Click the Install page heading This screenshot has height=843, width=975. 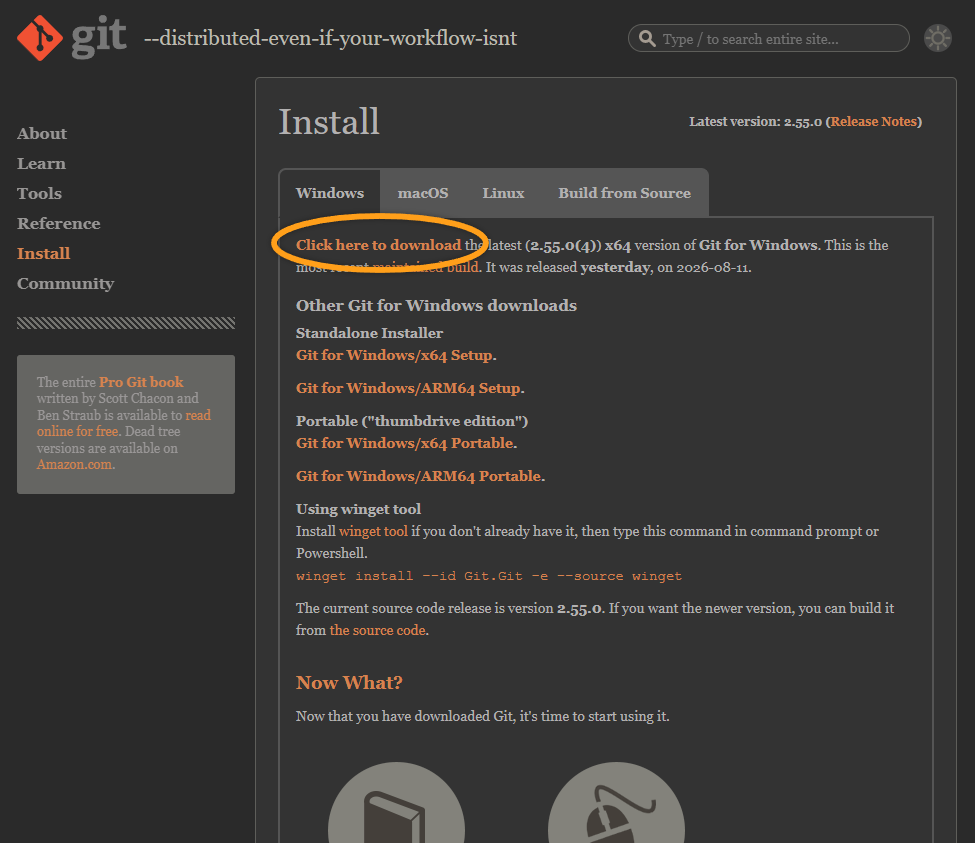[x=329, y=121]
